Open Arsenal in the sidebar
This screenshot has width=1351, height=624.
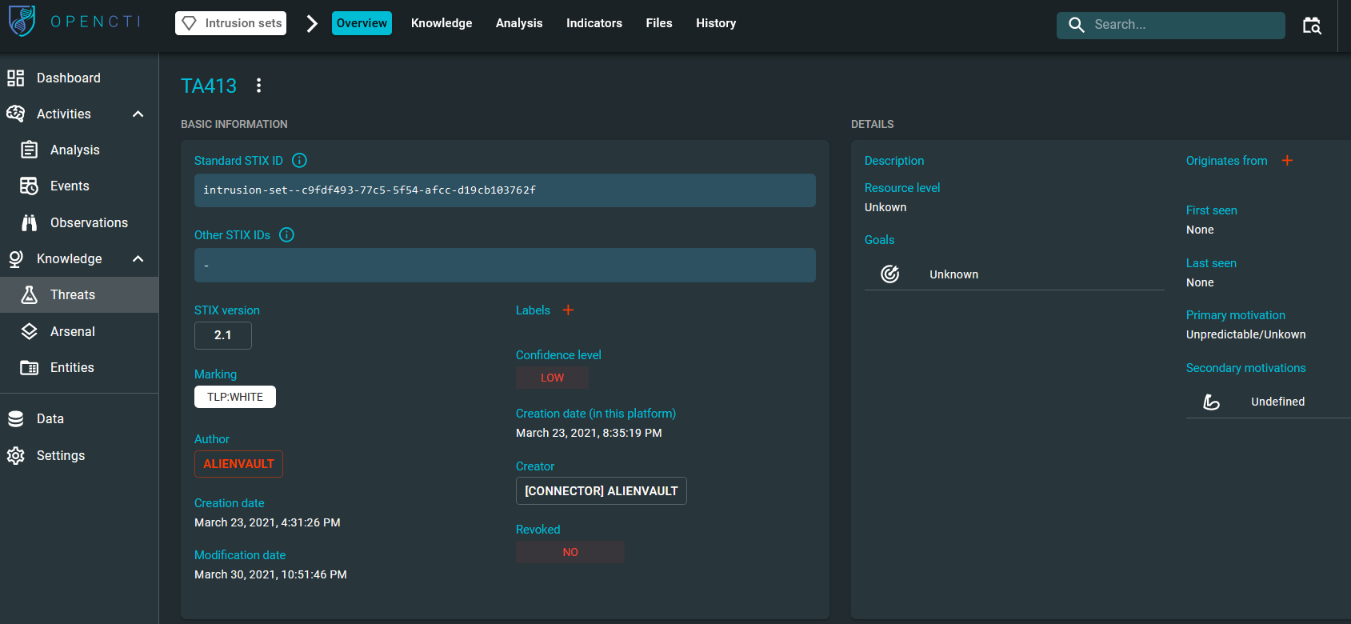79,331
